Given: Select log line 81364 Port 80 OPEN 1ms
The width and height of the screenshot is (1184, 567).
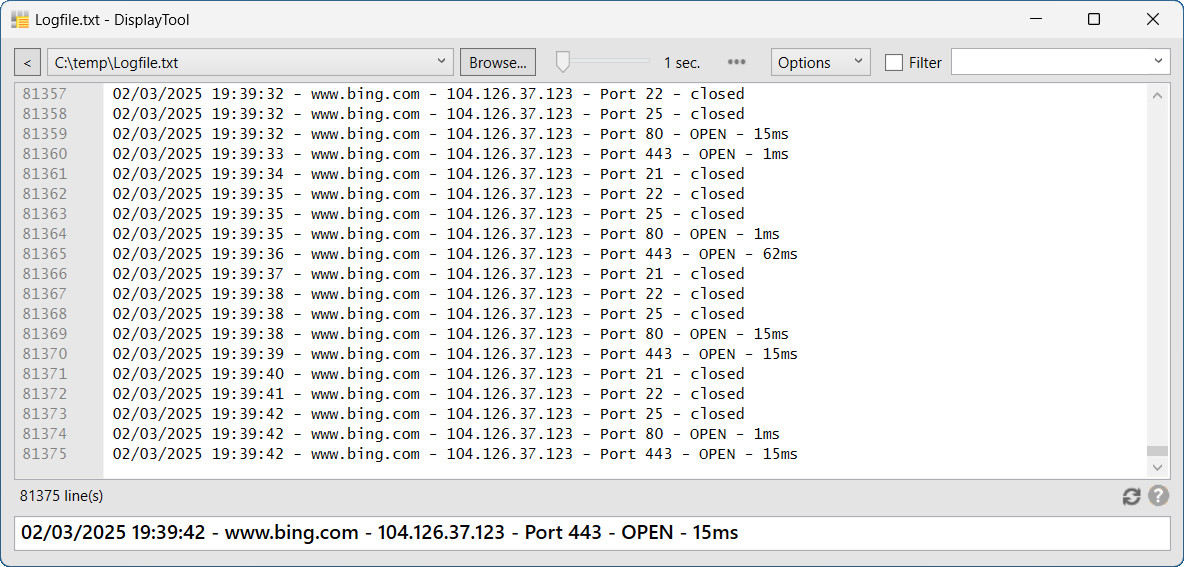Looking at the screenshot, I should click(446, 234).
